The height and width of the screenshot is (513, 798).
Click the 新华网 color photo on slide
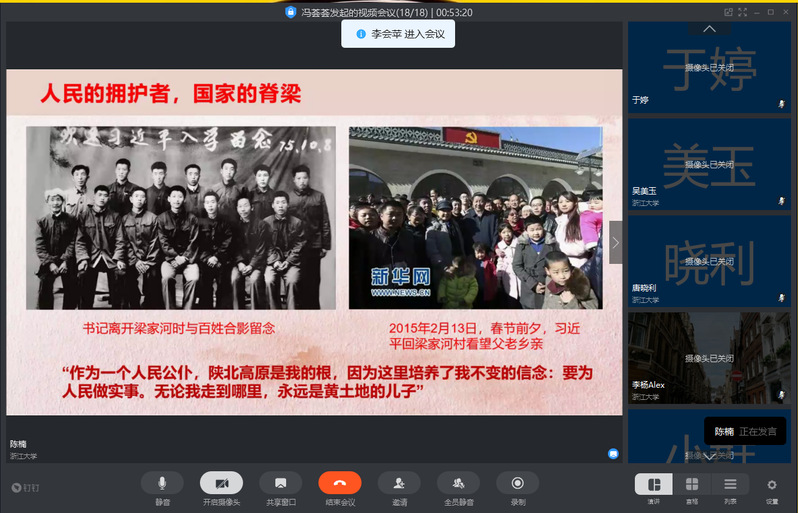476,218
